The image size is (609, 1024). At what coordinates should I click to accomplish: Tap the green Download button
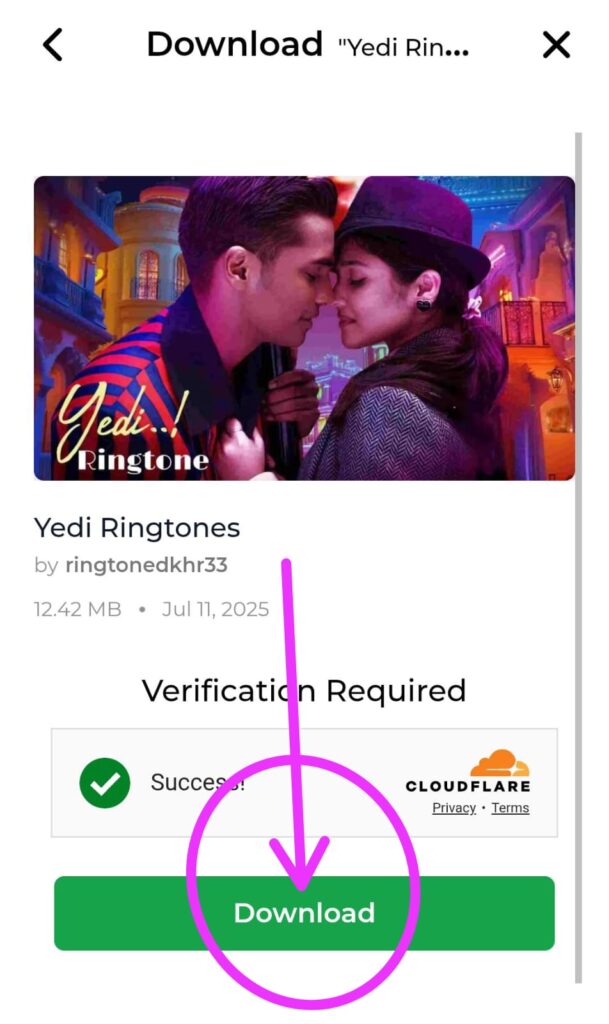click(x=304, y=913)
